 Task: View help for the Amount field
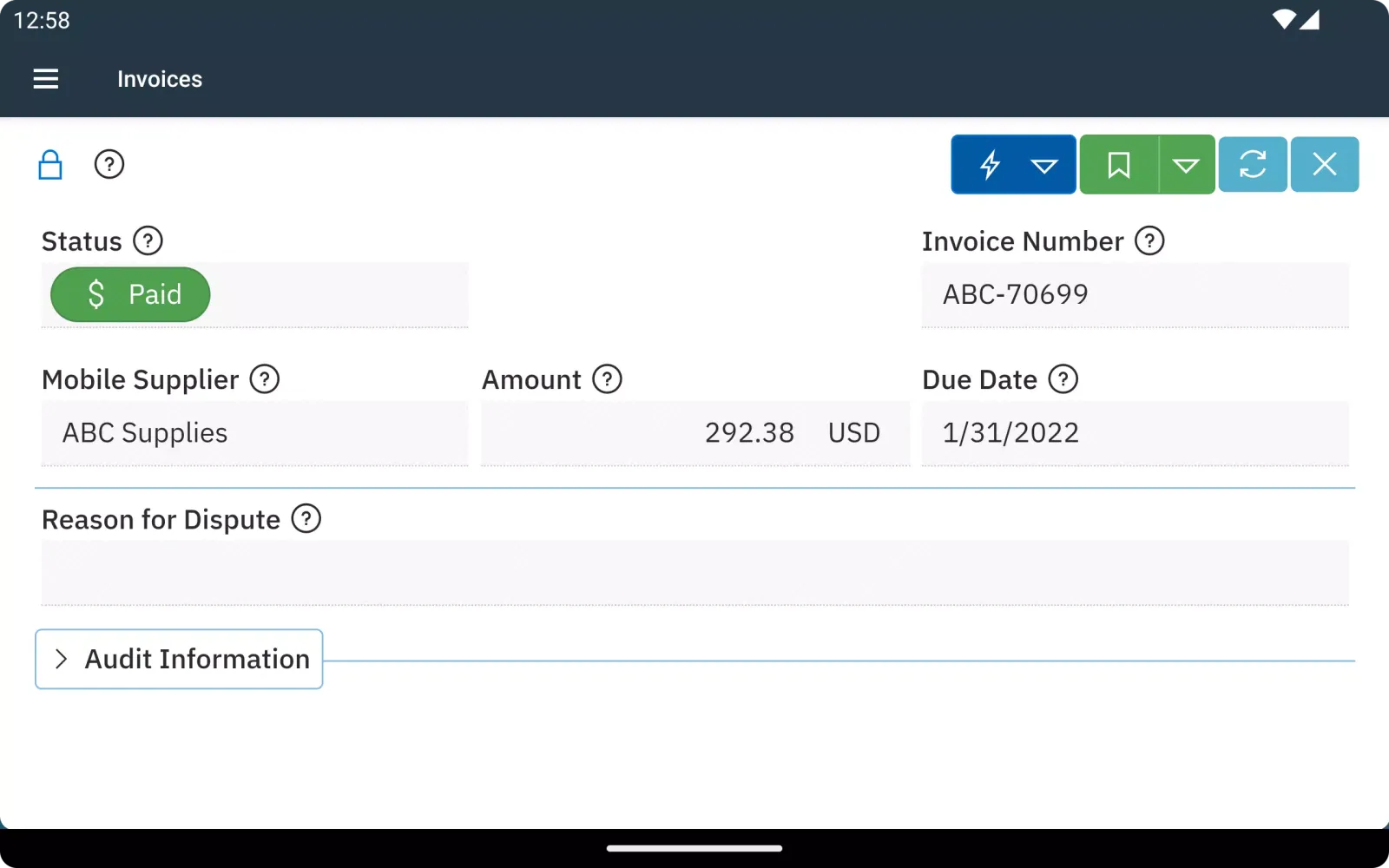tap(608, 379)
